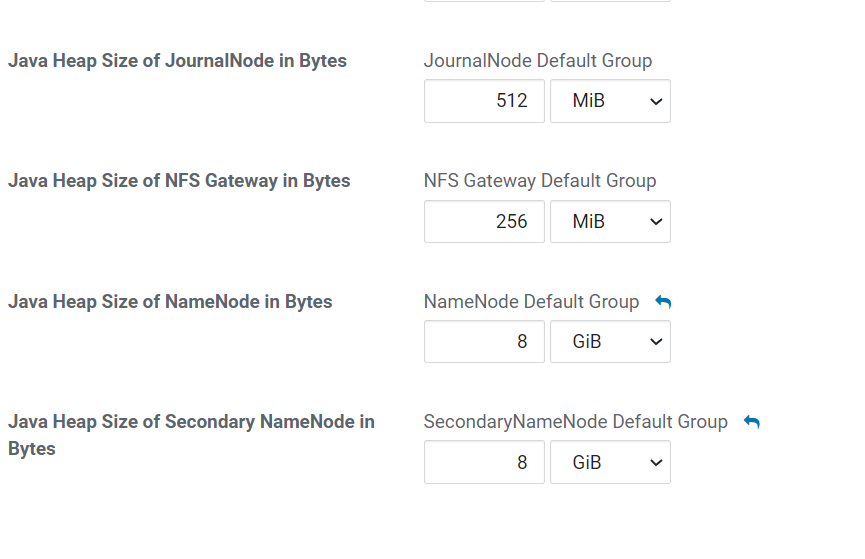
Task: Click the Java Heap Size of NameNode heading
Action: point(170,302)
